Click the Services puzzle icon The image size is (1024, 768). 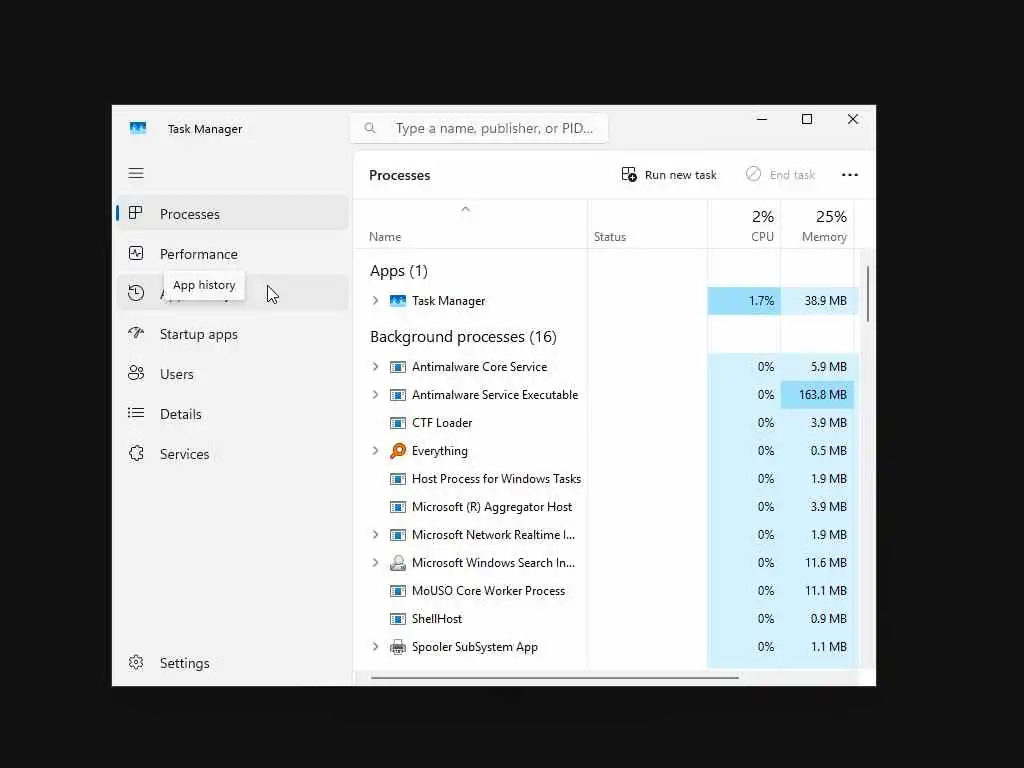click(x=136, y=453)
